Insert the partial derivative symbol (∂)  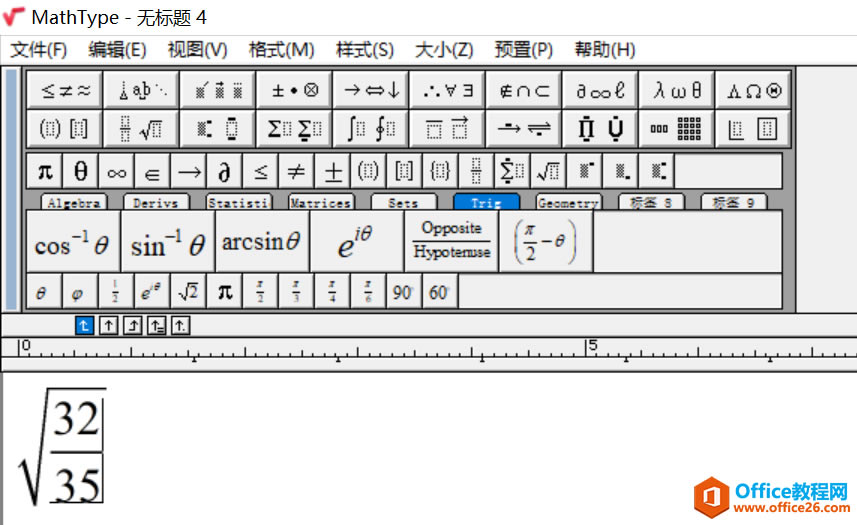pyautogui.click(x=224, y=172)
